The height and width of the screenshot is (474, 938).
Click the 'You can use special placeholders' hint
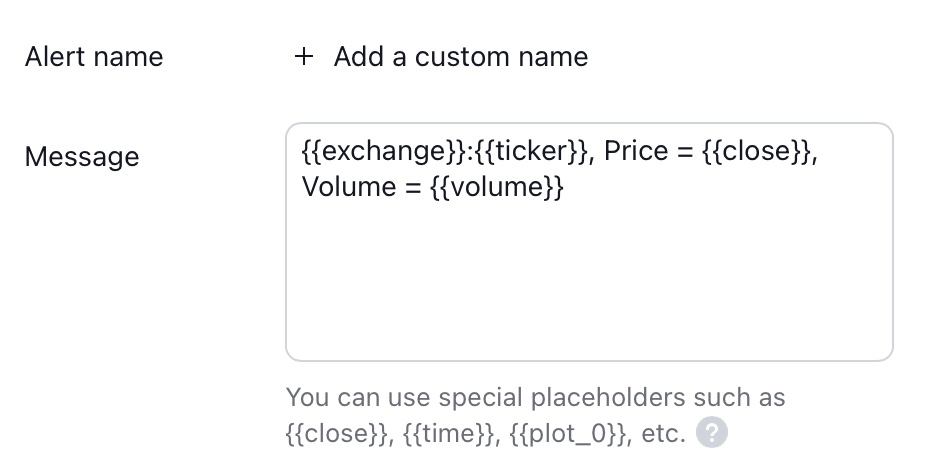pyautogui.click(x=535, y=398)
